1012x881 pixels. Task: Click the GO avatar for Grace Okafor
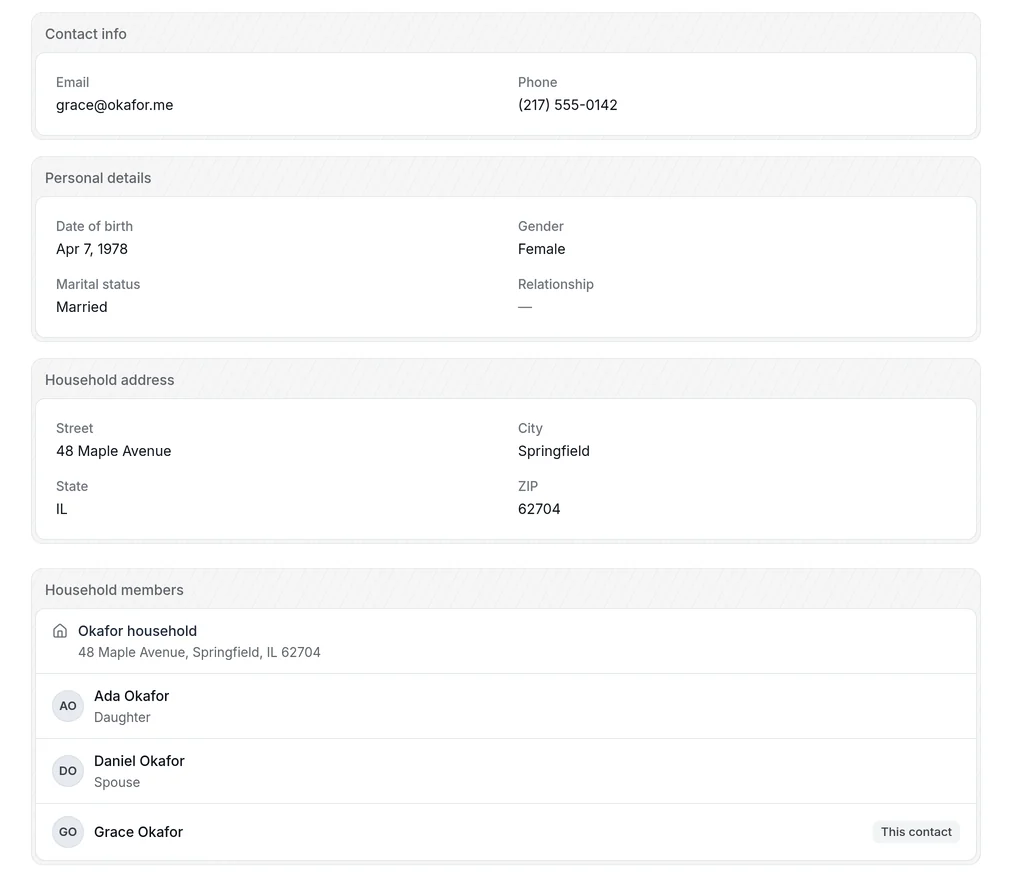coord(68,832)
